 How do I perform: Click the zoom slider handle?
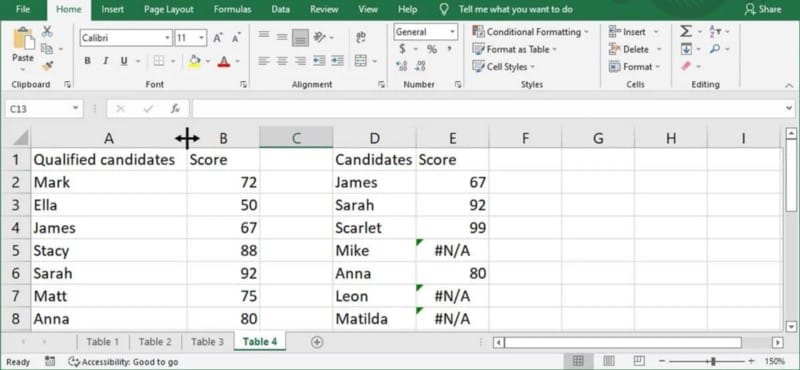click(x=713, y=361)
